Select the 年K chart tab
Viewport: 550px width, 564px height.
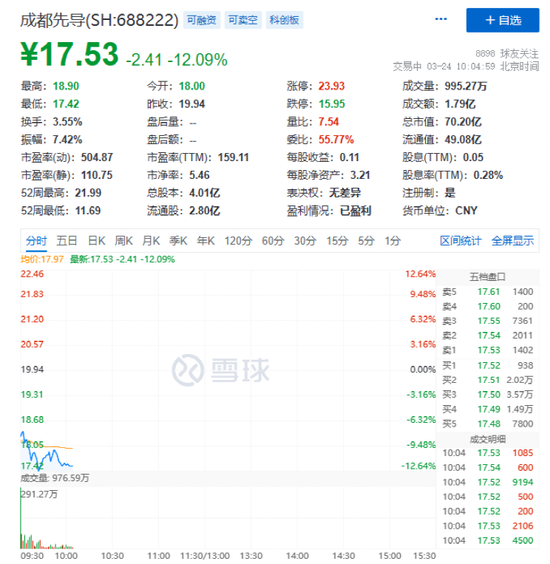click(206, 241)
